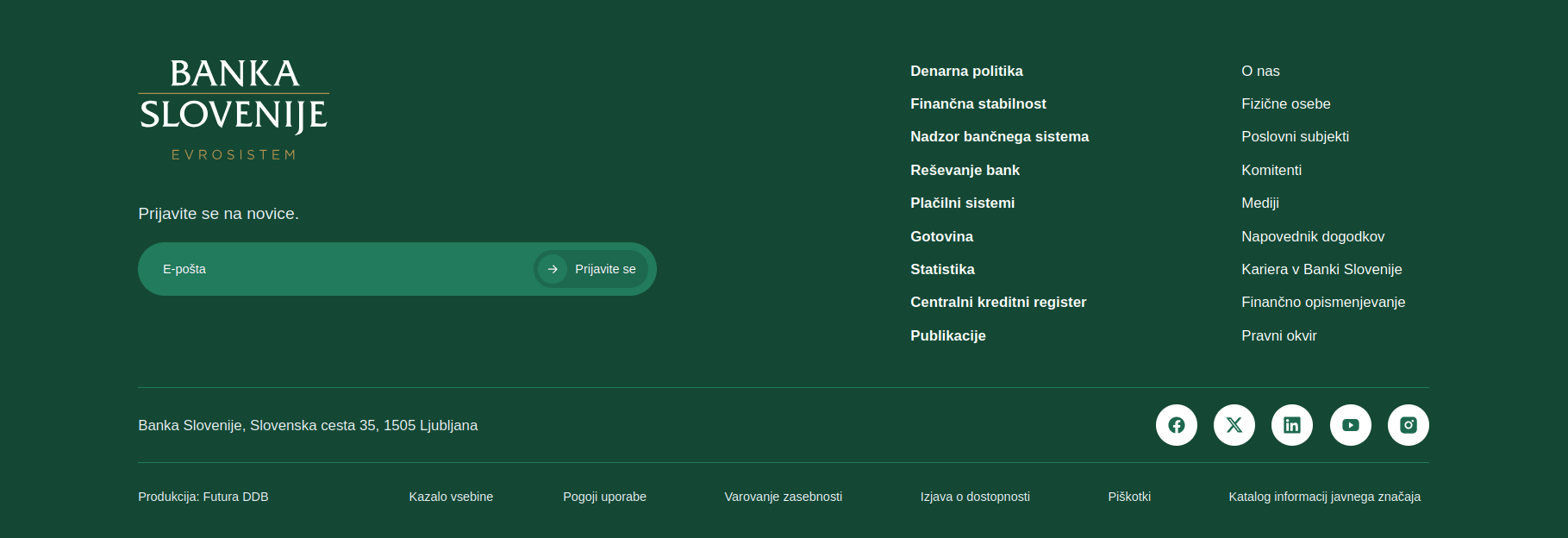The height and width of the screenshot is (538, 1568).
Task: Open Kariera v Banki Slovenije link
Action: click(1321, 269)
